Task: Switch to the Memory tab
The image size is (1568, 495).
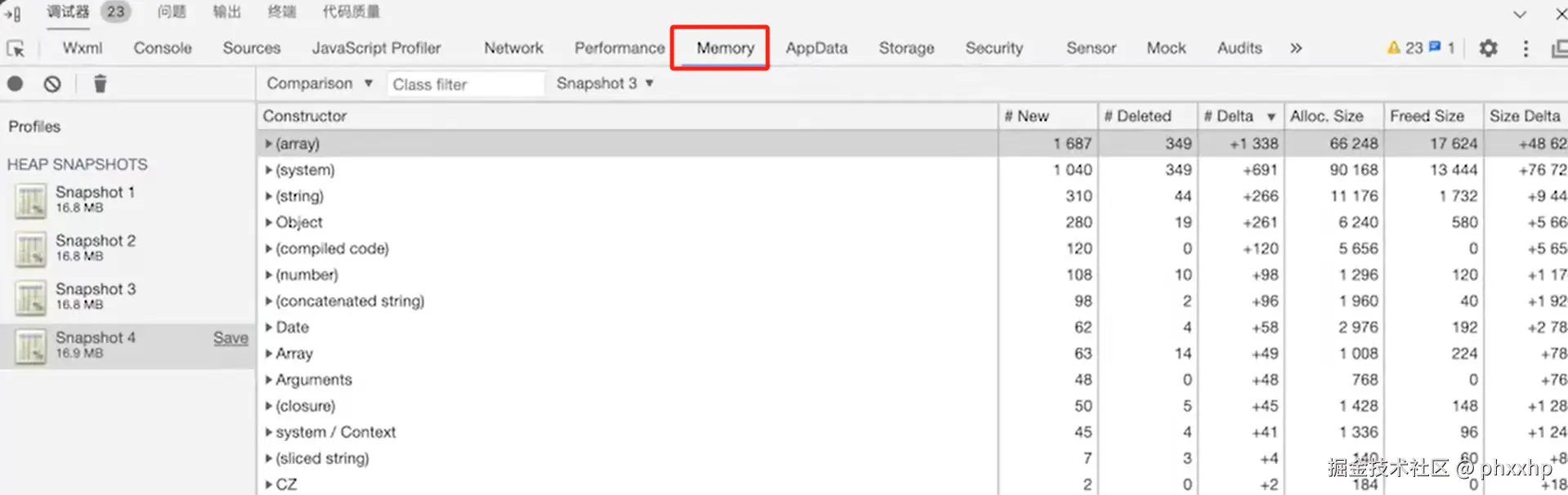Action: coord(725,48)
